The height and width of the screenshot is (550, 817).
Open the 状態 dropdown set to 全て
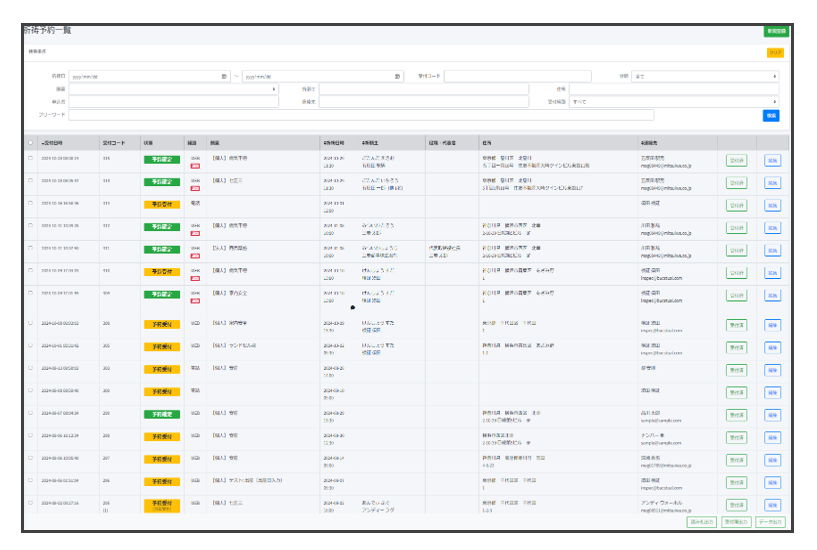[706, 76]
